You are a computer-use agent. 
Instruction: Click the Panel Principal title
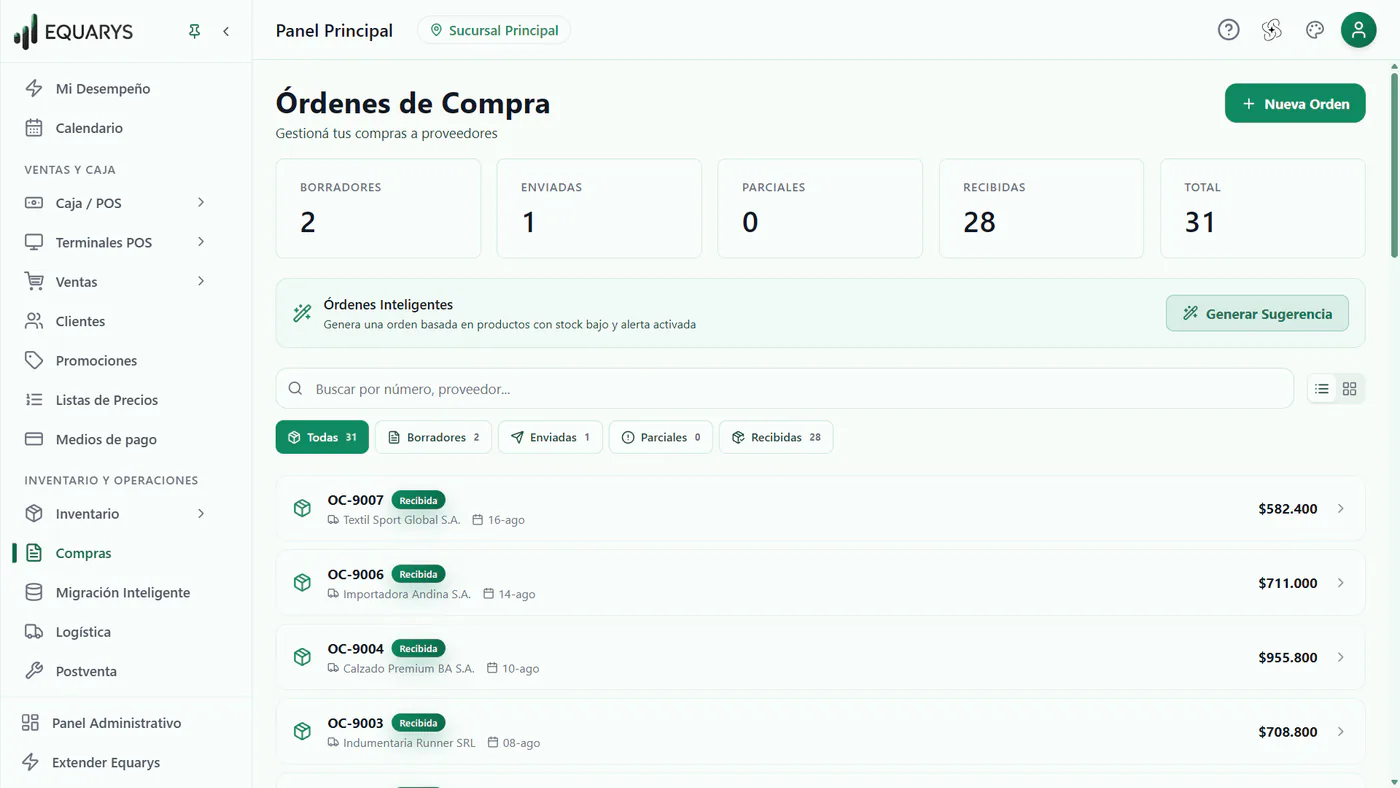coord(334,30)
